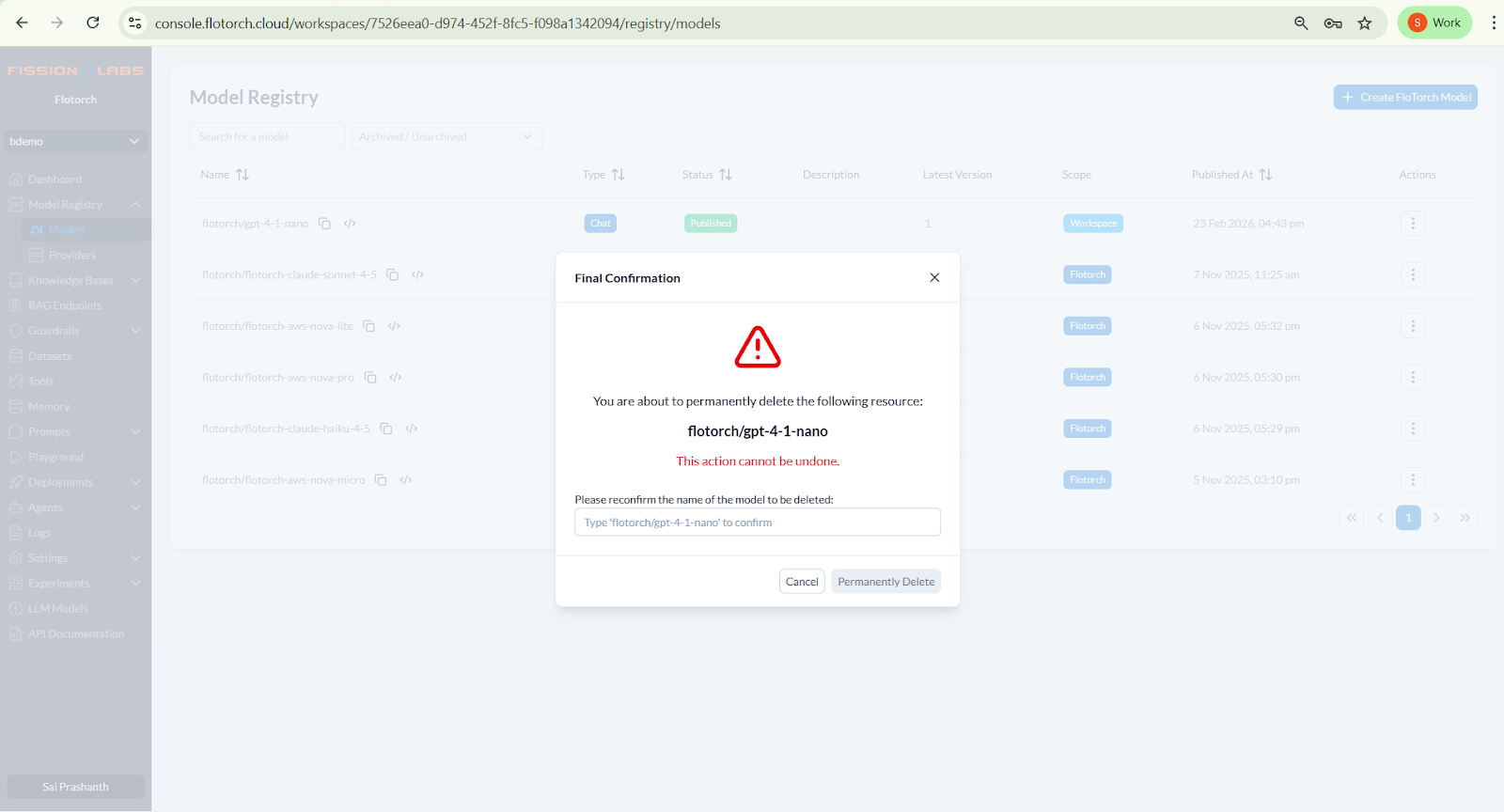
Task: Copy the flotorch-claude-haiku-4-5 model name
Action: tap(386, 429)
